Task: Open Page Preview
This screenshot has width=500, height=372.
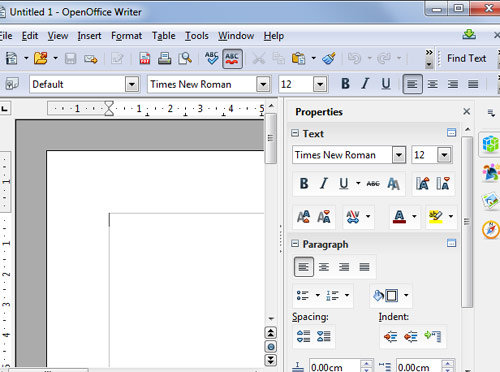Action: (185, 59)
